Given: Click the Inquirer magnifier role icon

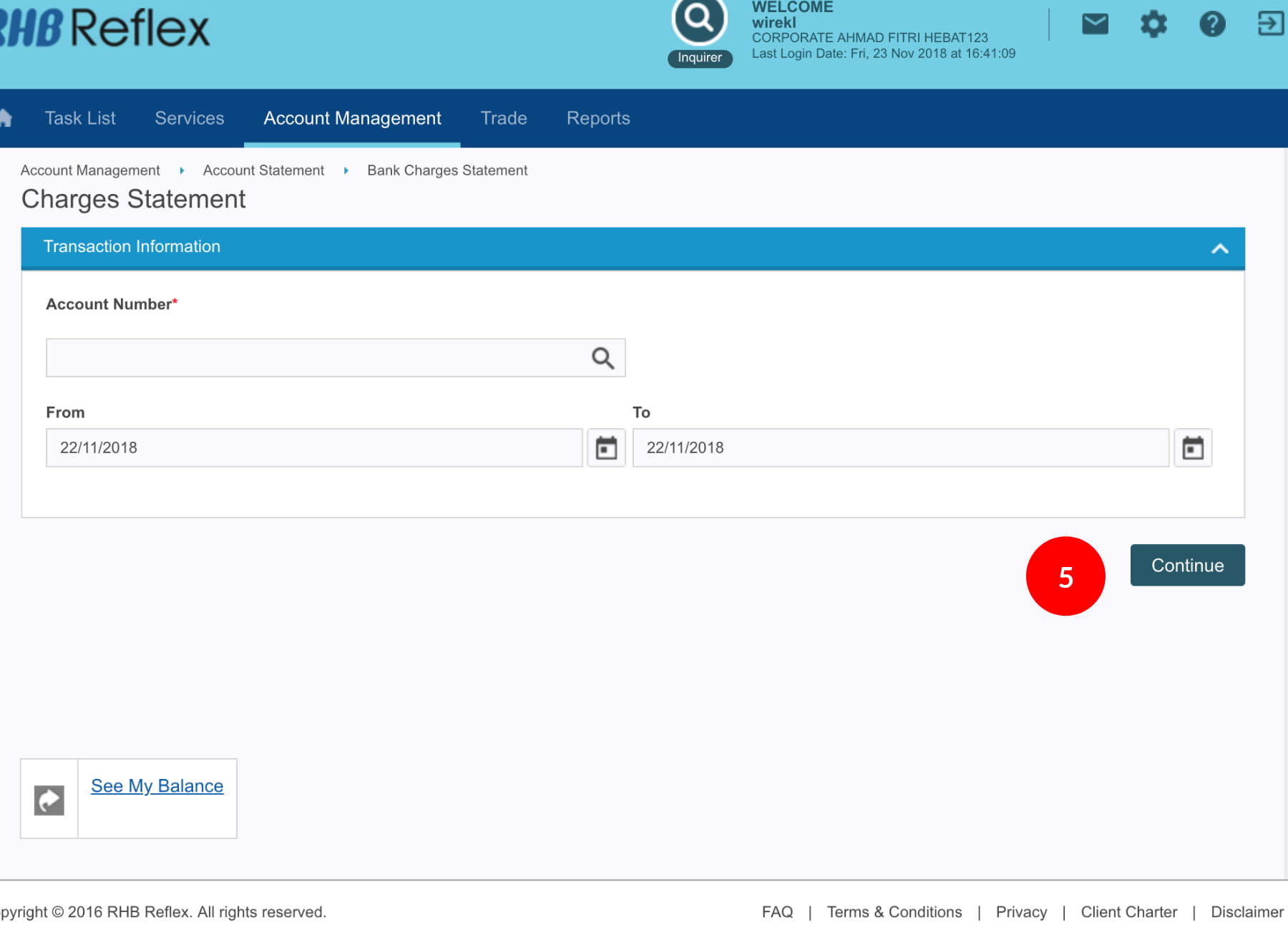Looking at the screenshot, I should point(699,20).
